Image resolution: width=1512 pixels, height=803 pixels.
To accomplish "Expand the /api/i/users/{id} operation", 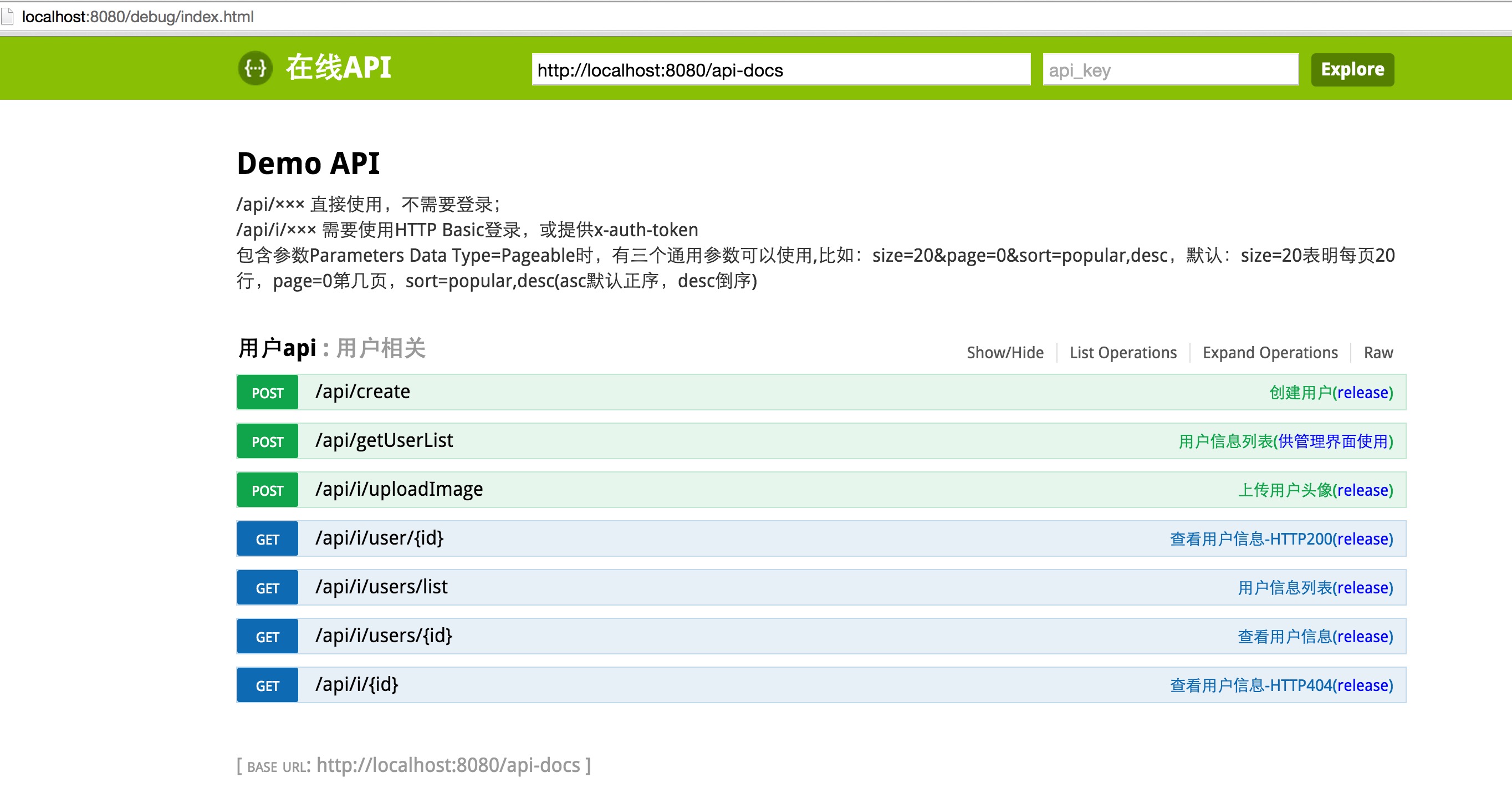I will (x=384, y=636).
